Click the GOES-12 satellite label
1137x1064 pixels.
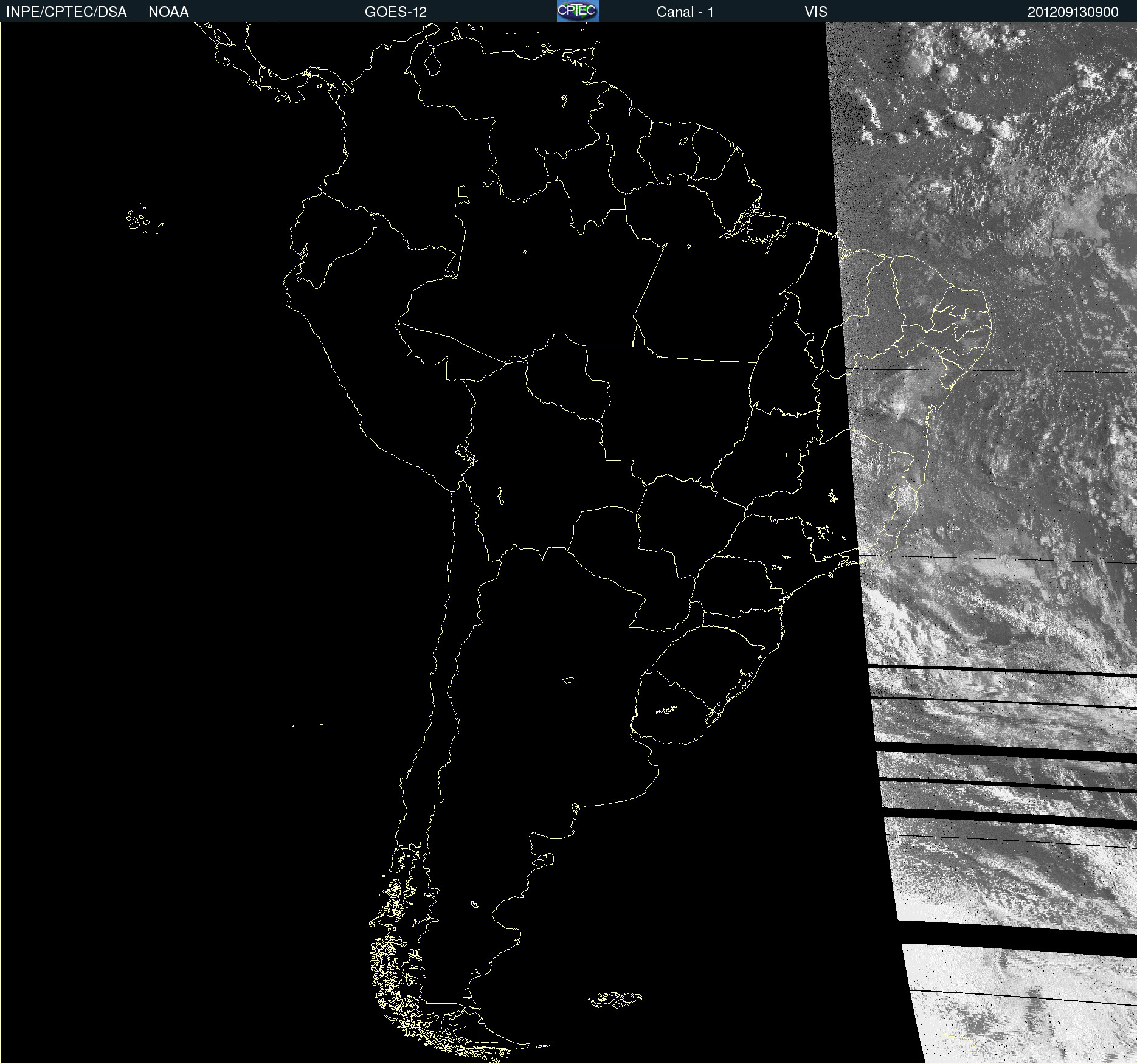point(396,12)
